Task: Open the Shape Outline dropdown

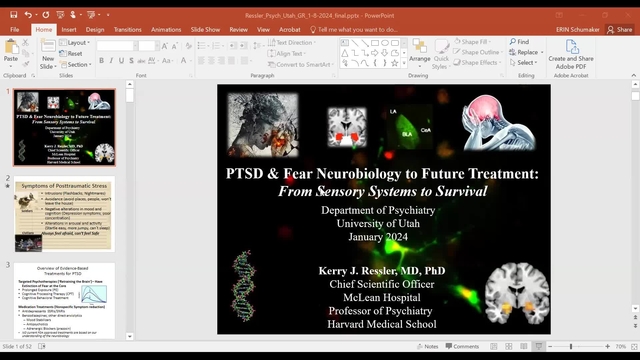Action: coord(478,52)
